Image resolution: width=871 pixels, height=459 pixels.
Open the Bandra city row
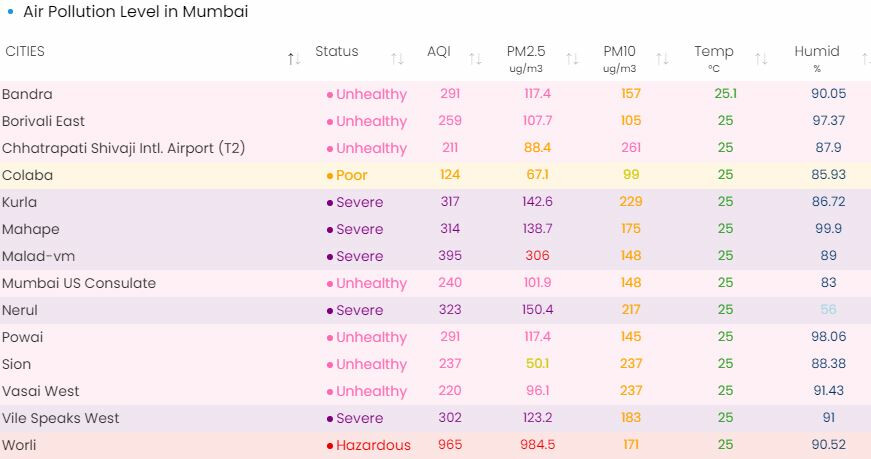pos(27,94)
